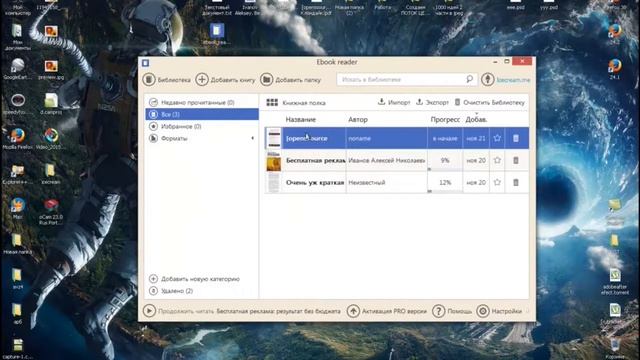This screenshot has width=640, height=360.
Task: Sort by Добав. date column header
Action: click(x=476, y=120)
